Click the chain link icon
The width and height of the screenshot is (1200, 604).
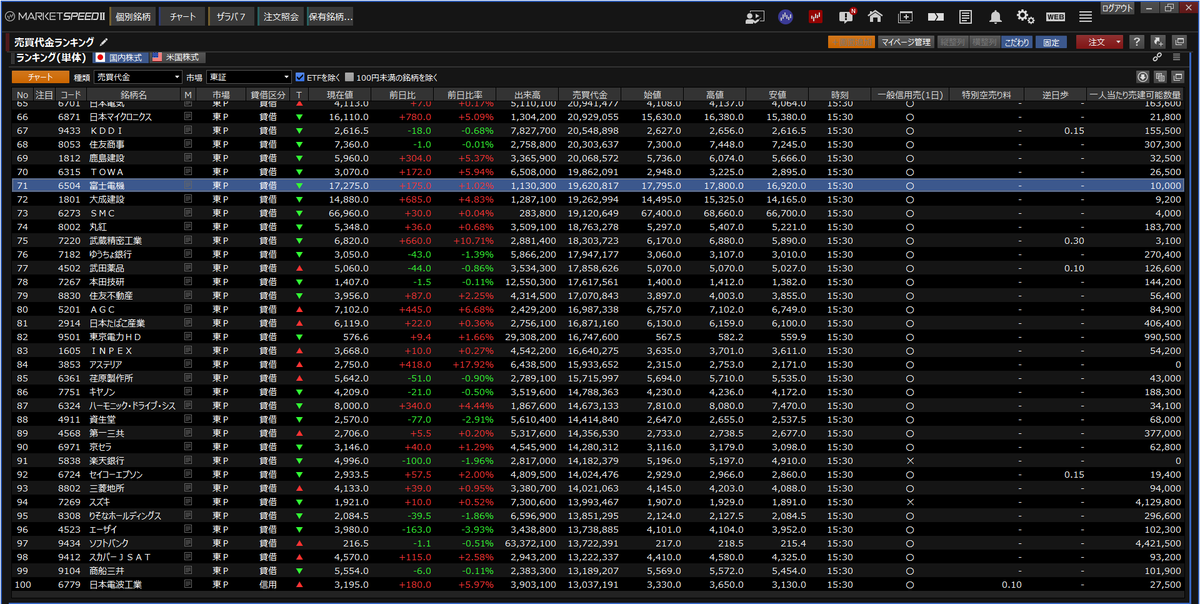1156,58
